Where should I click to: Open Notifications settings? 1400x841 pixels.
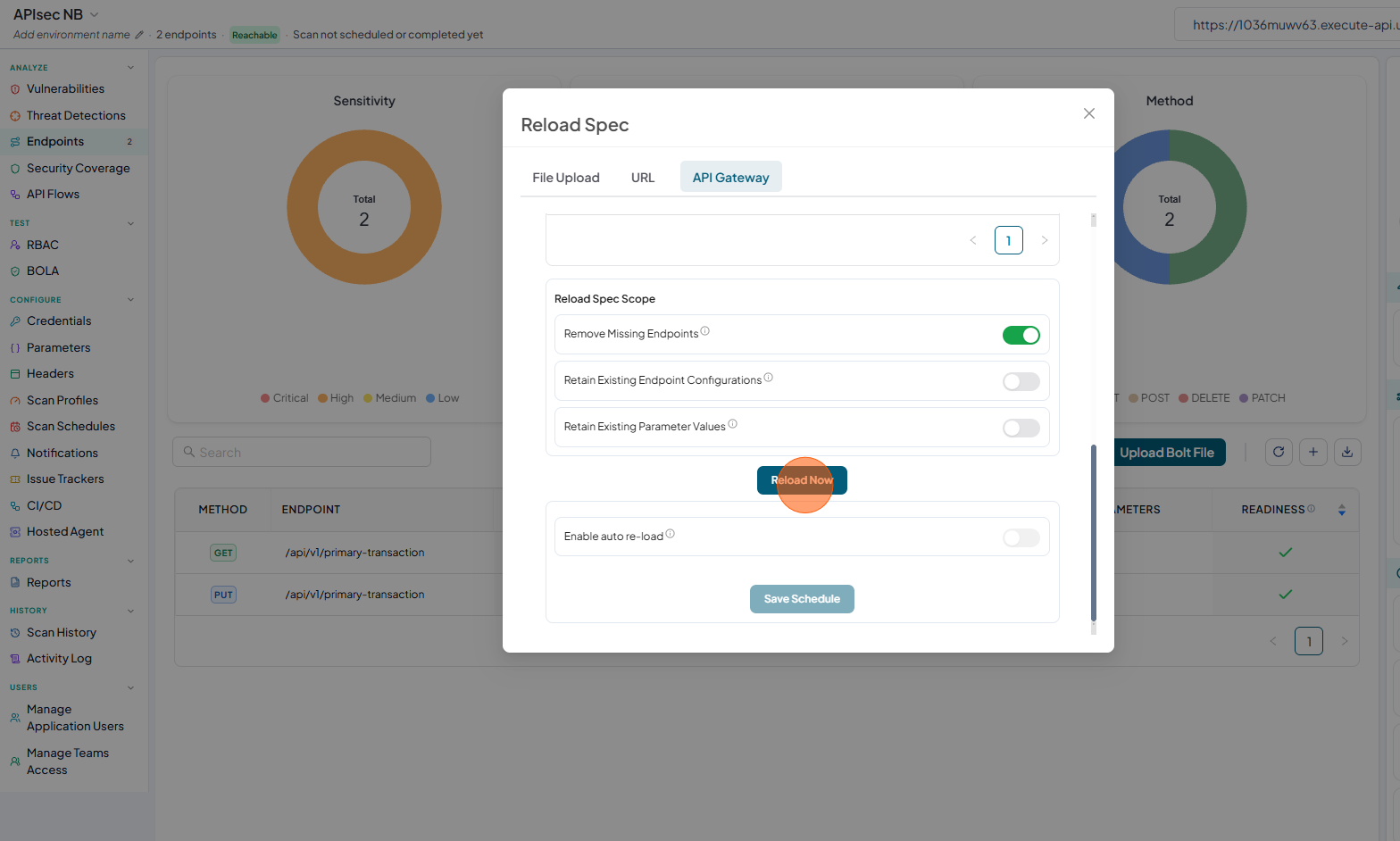click(x=62, y=454)
